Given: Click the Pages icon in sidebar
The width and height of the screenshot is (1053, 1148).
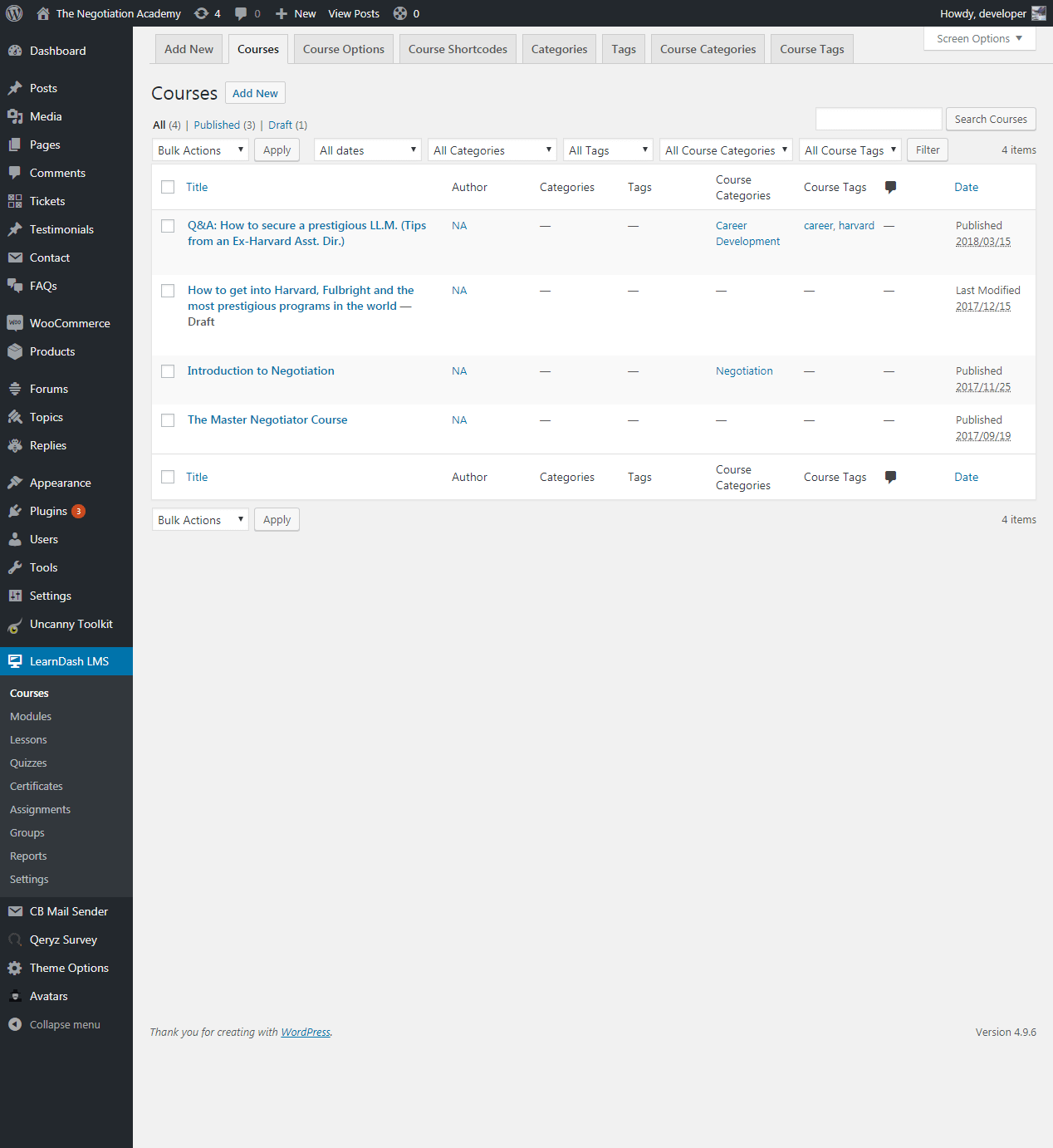Looking at the screenshot, I should (15, 145).
